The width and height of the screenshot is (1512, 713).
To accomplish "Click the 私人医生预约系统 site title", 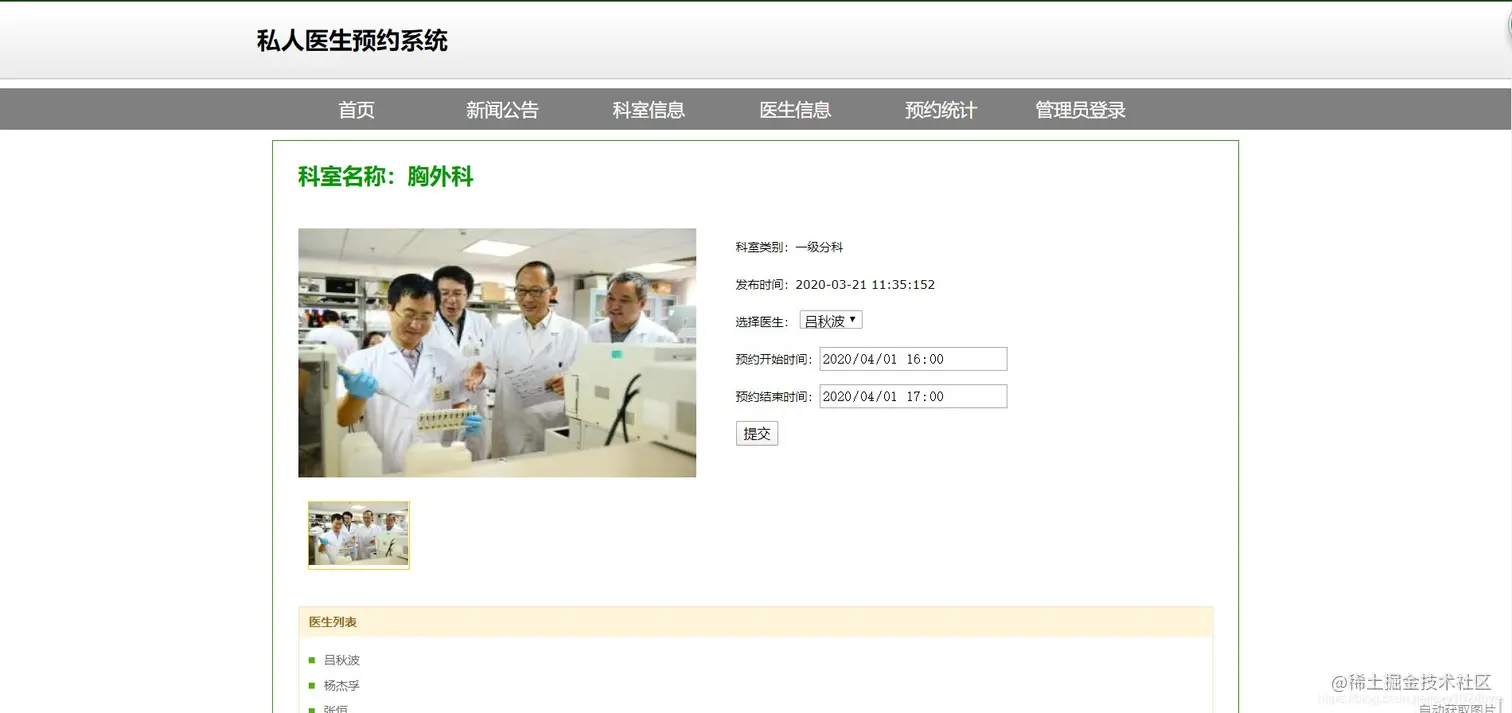I will 352,41.
